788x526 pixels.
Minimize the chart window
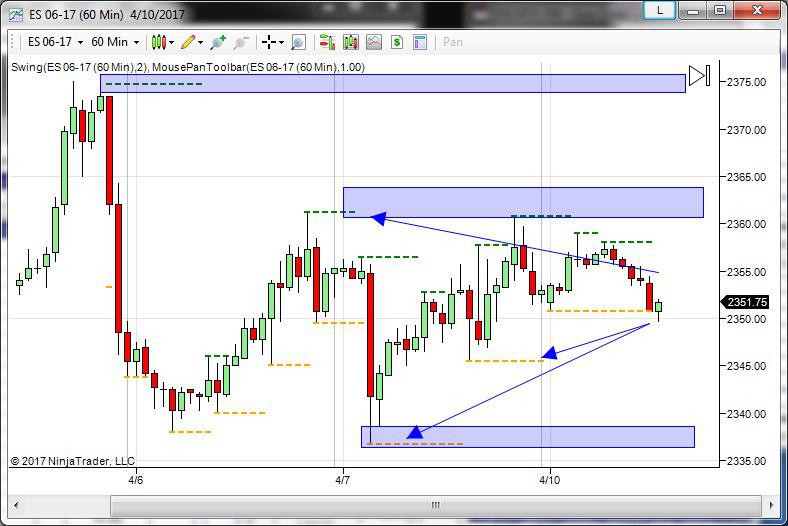693,10
